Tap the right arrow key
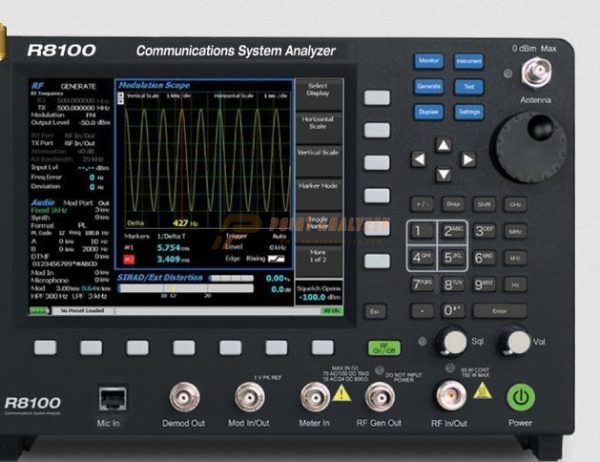 click(468, 160)
